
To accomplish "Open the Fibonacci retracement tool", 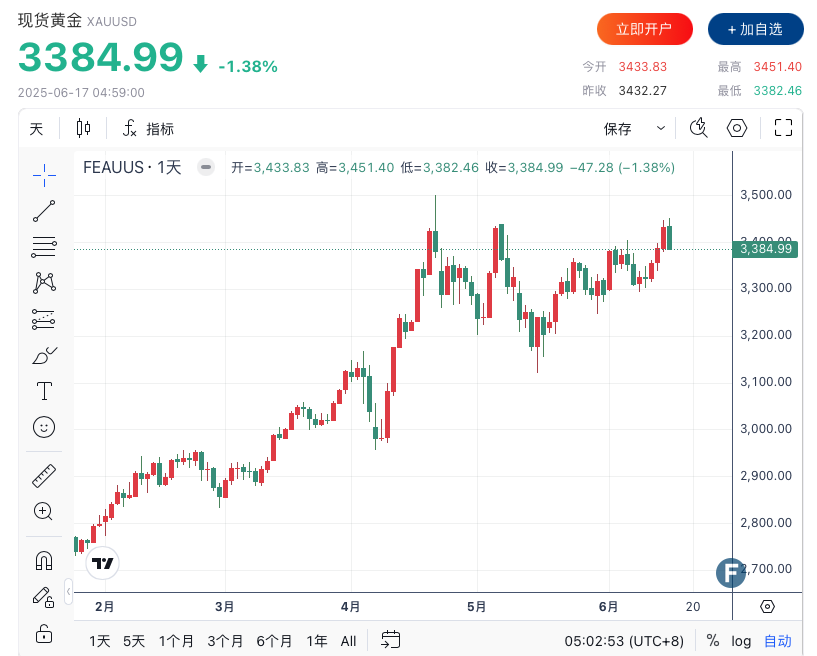I will click(44, 247).
